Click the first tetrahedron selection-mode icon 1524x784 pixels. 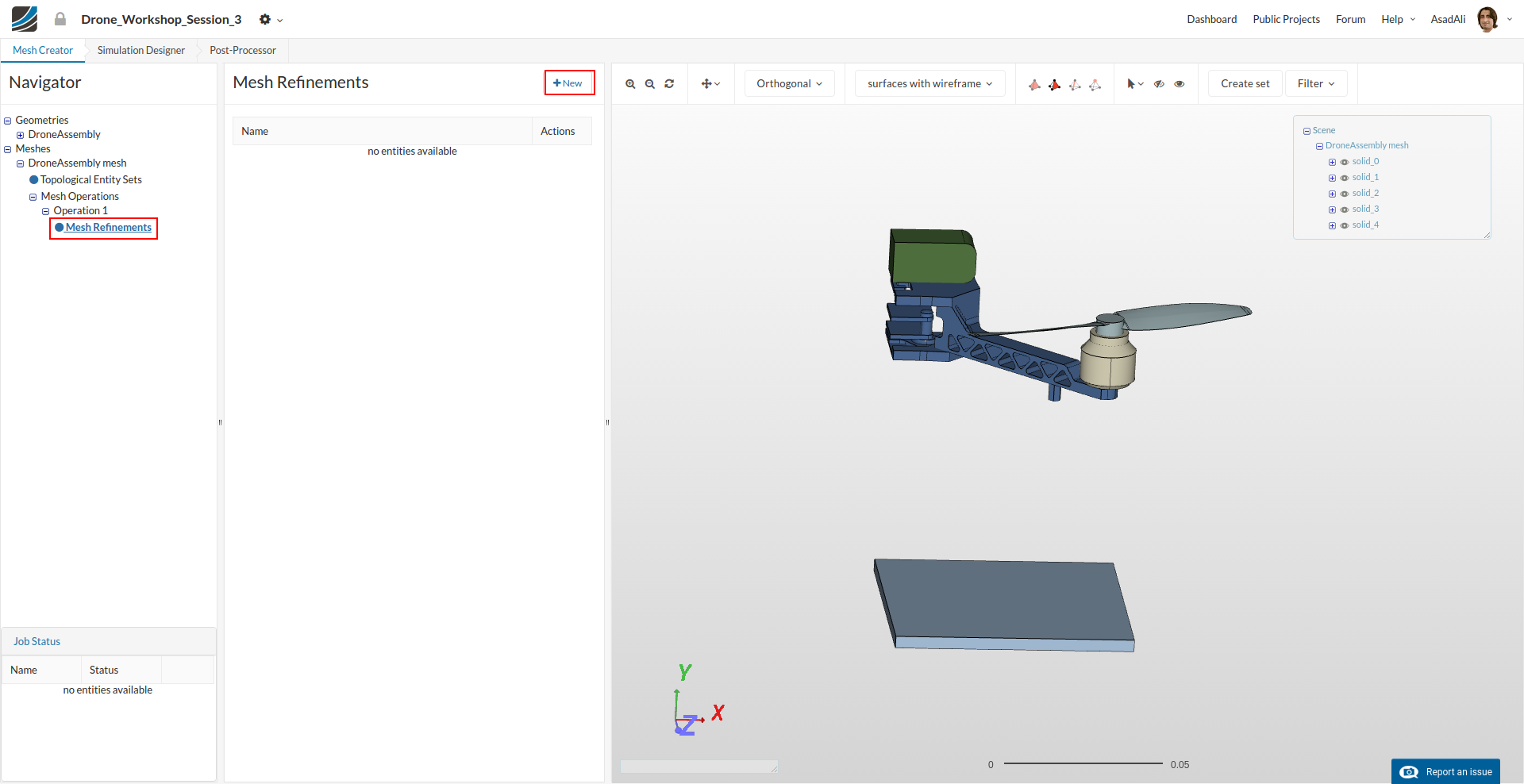click(x=1034, y=84)
